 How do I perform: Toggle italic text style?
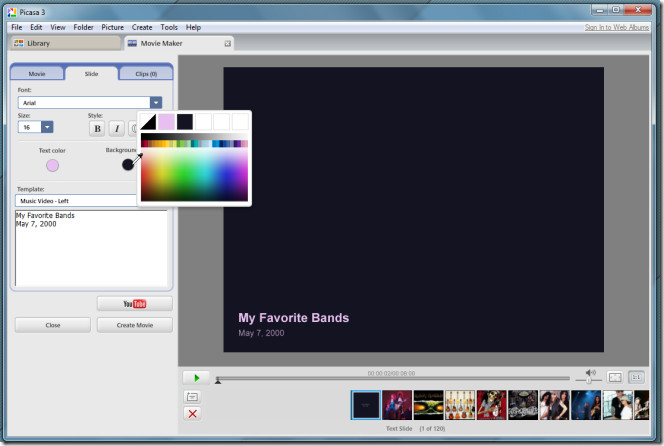pyautogui.click(x=117, y=128)
